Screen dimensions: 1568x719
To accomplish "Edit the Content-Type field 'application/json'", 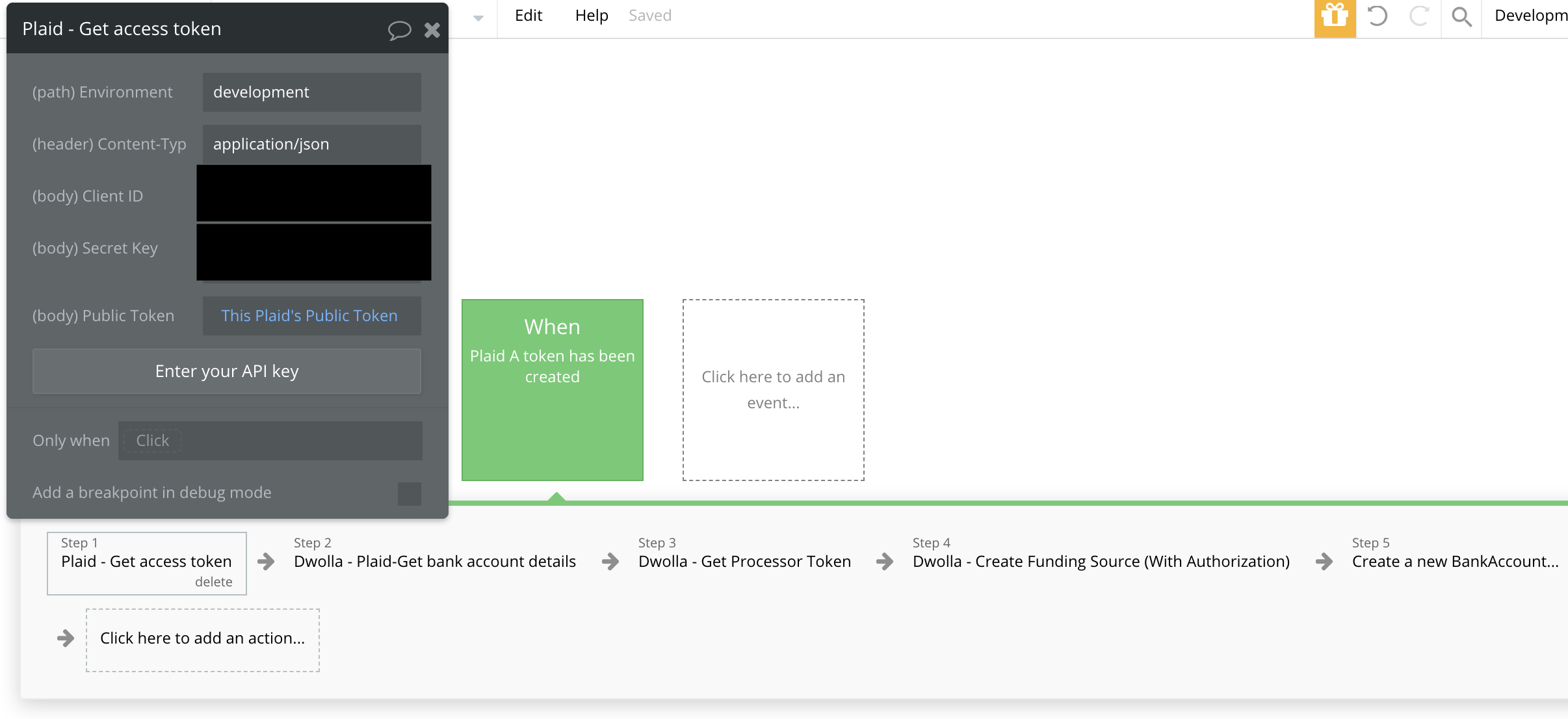I will pos(312,144).
